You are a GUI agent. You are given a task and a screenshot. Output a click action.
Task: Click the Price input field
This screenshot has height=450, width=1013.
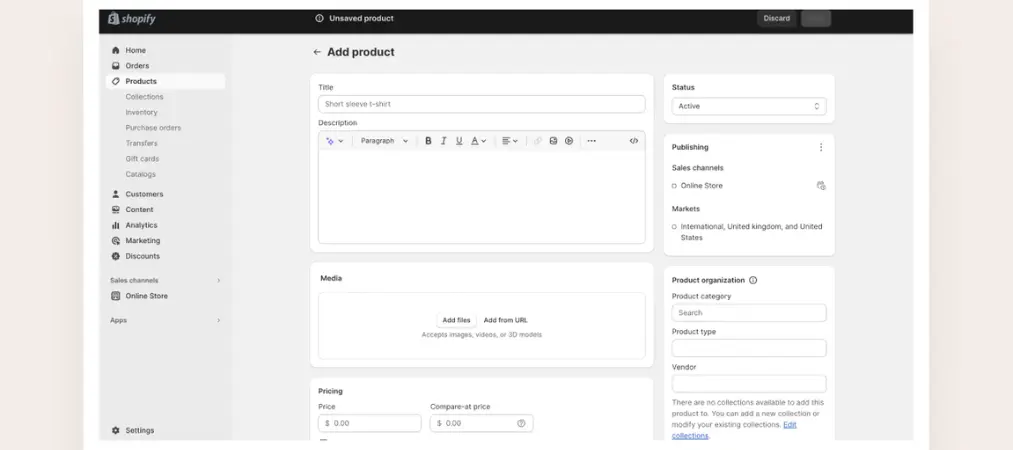(x=370, y=424)
